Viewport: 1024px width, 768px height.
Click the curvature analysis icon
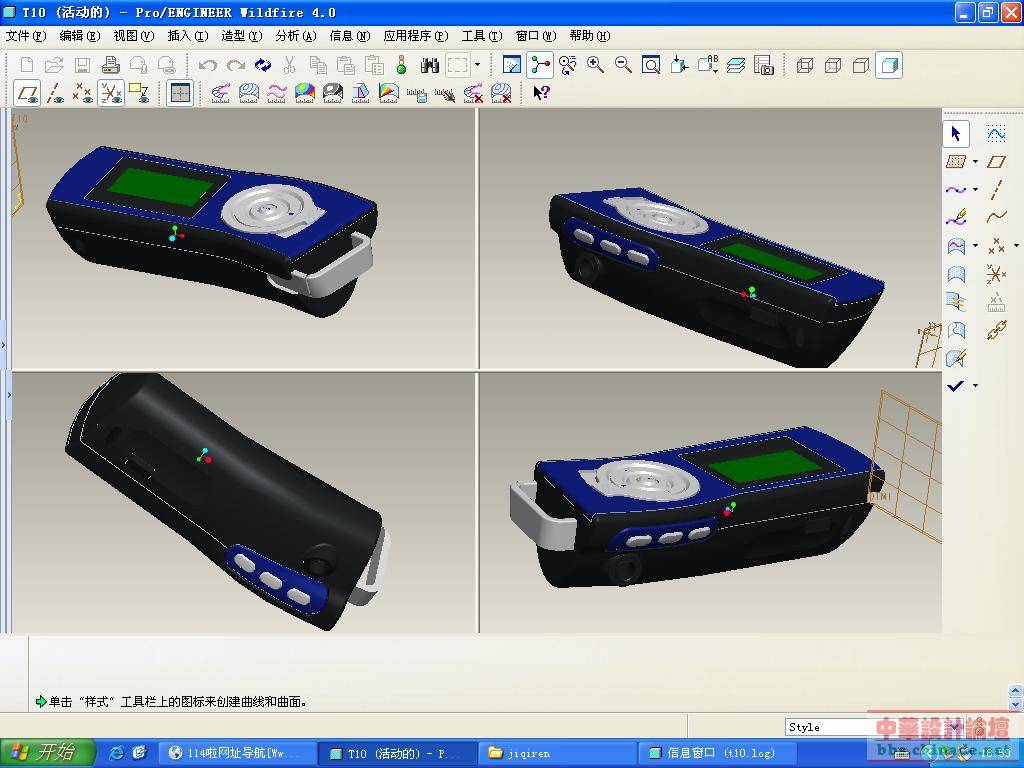coord(221,93)
